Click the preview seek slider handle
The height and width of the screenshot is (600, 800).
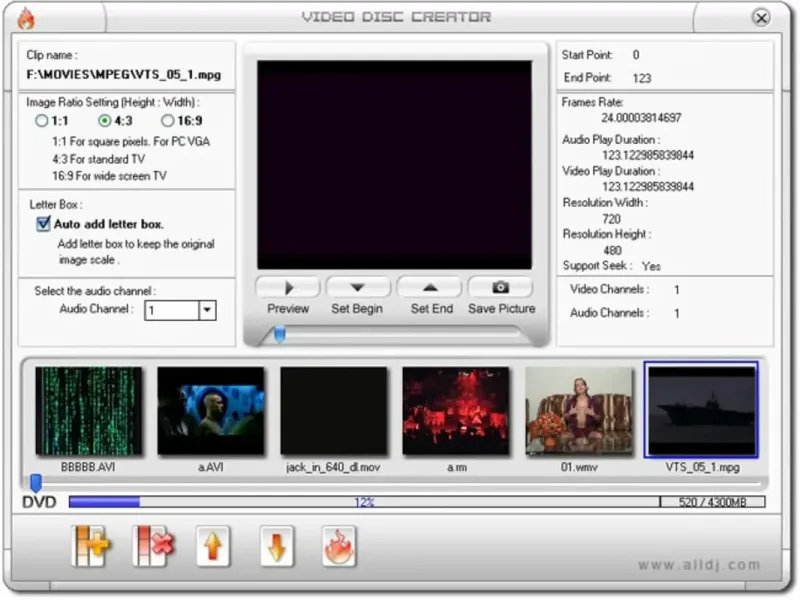click(280, 335)
